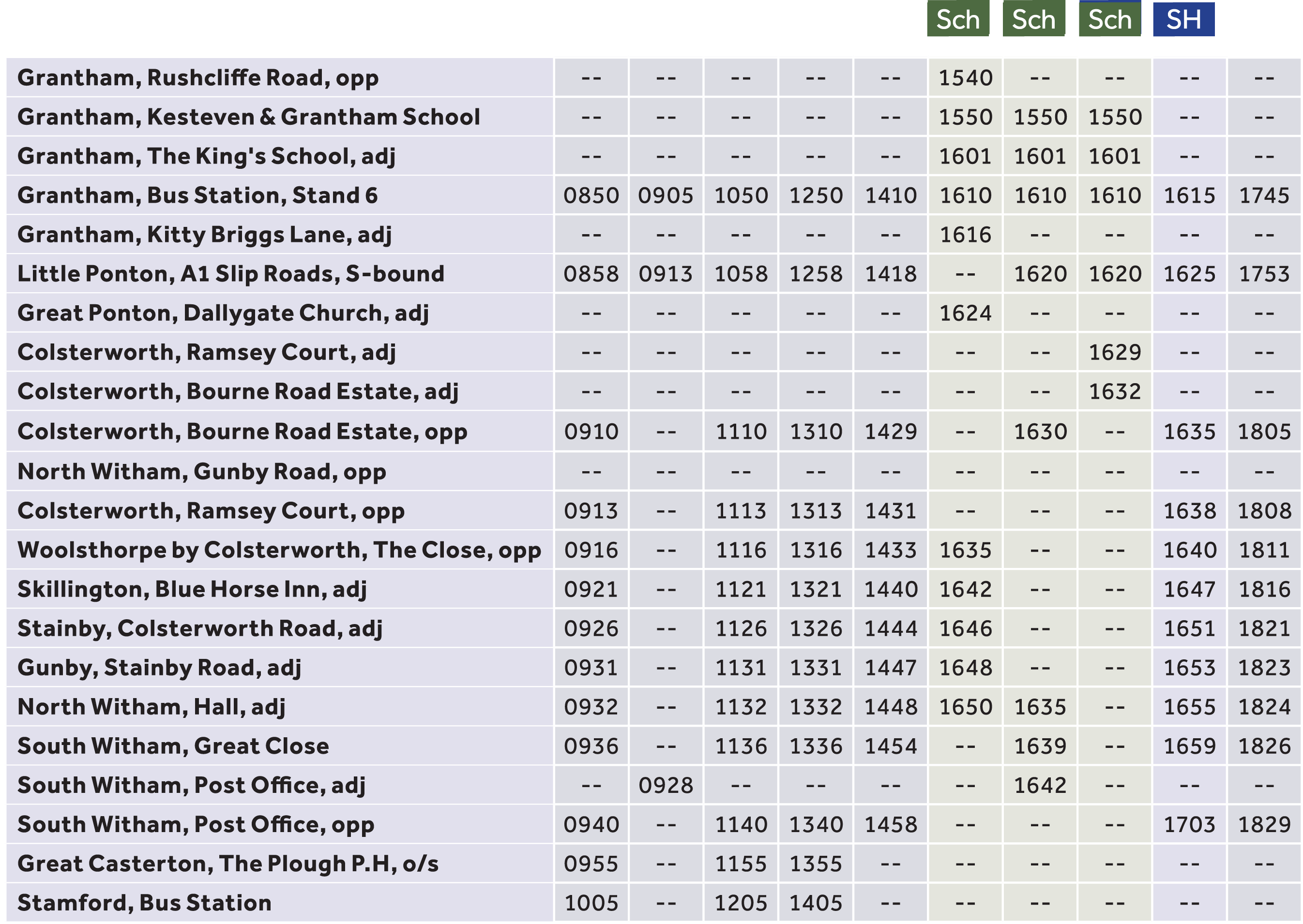The height and width of the screenshot is (924, 1303).
Task: Click the blue SH column badge
Action: tap(1183, 20)
